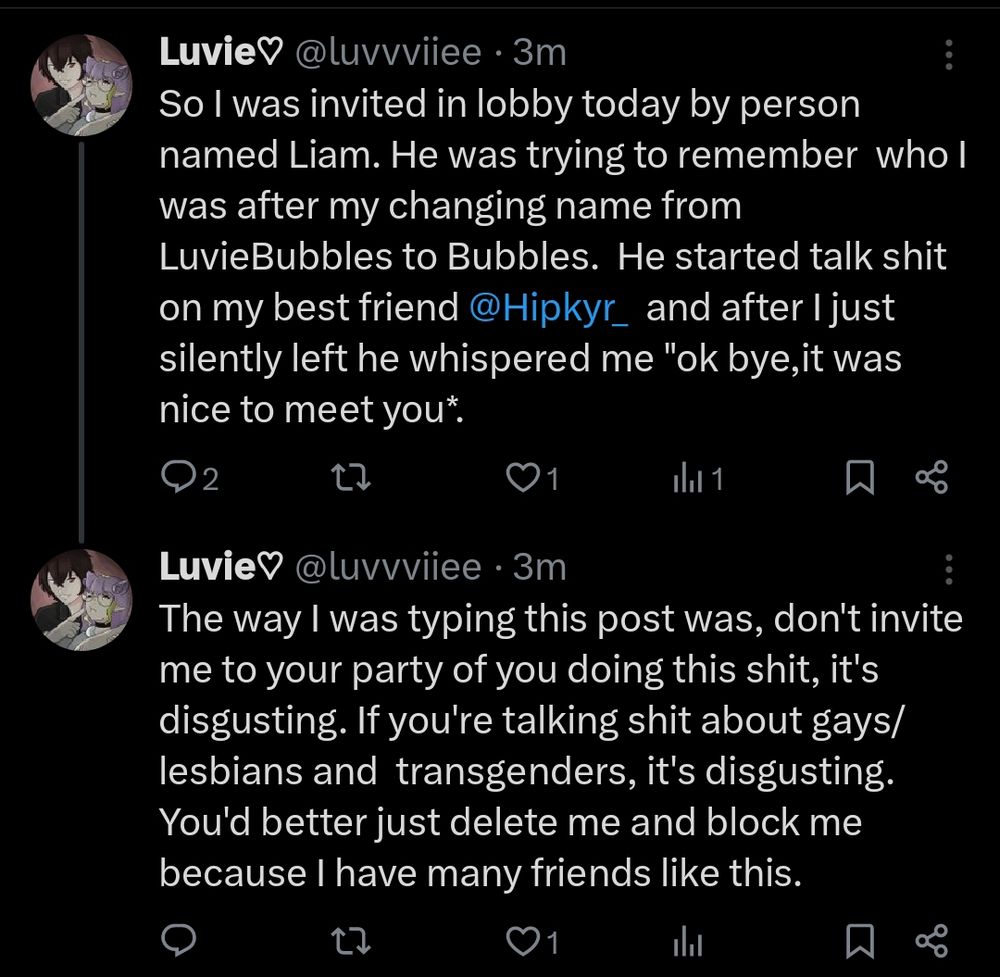Viewport: 1000px width, 977px height.
Task: Open Luvie's profile avatar on first tweet
Action: point(83,88)
